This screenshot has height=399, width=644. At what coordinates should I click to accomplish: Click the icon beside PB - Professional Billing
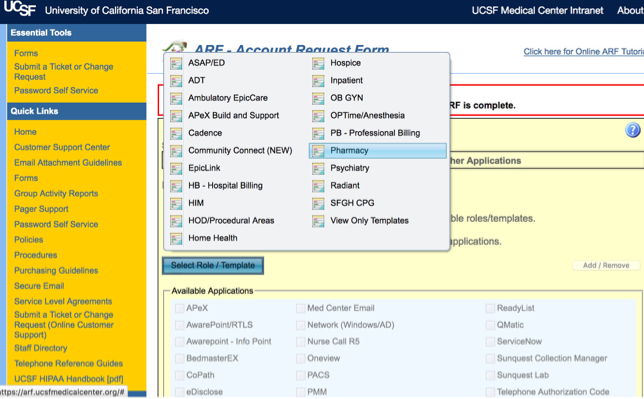[x=318, y=134]
